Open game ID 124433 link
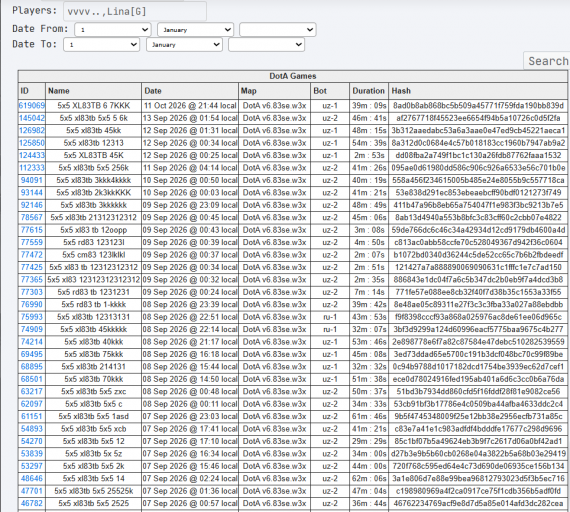Image resolution: width=570 pixels, height=512 pixels. (x=32, y=155)
